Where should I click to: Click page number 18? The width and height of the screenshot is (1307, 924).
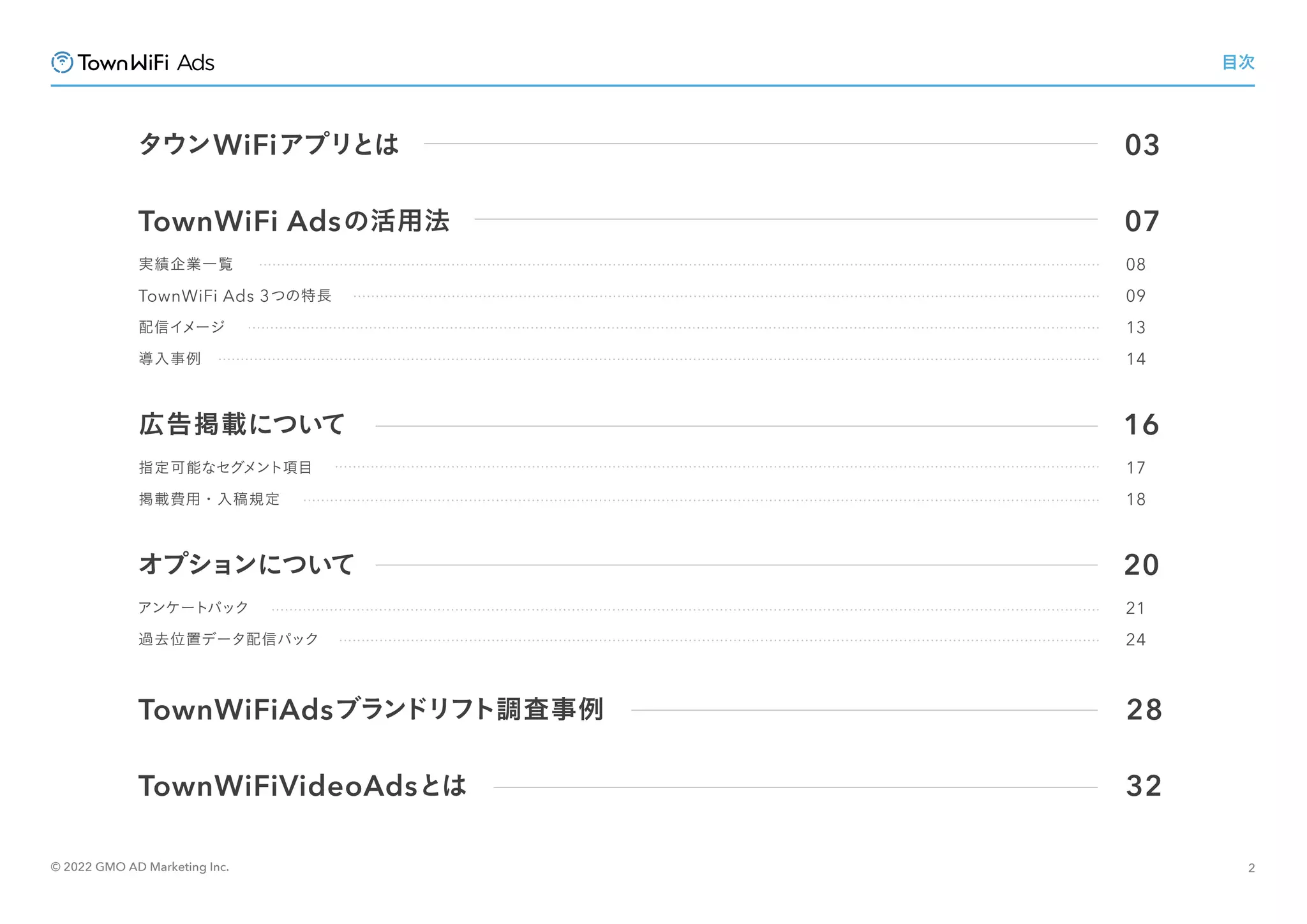tap(1135, 499)
